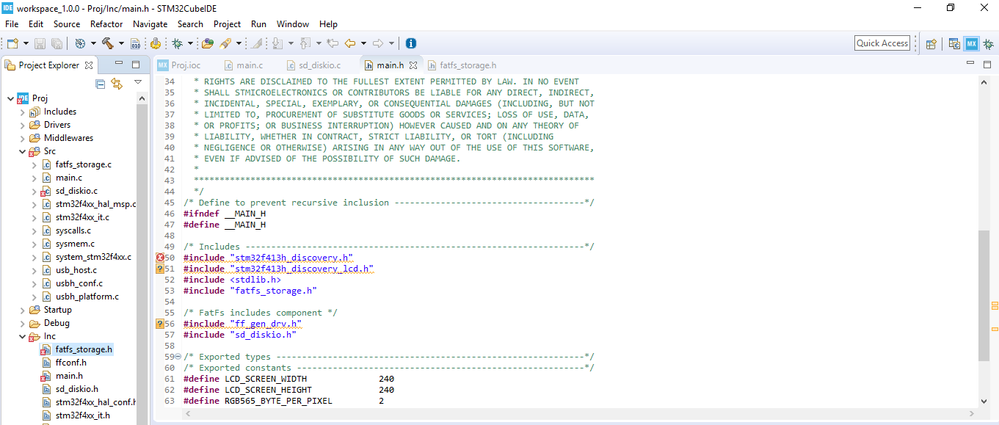Viewport: 999px width, 425px height.
Task: Open the hammer Build dropdown arrow
Action: click(x=121, y=43)
